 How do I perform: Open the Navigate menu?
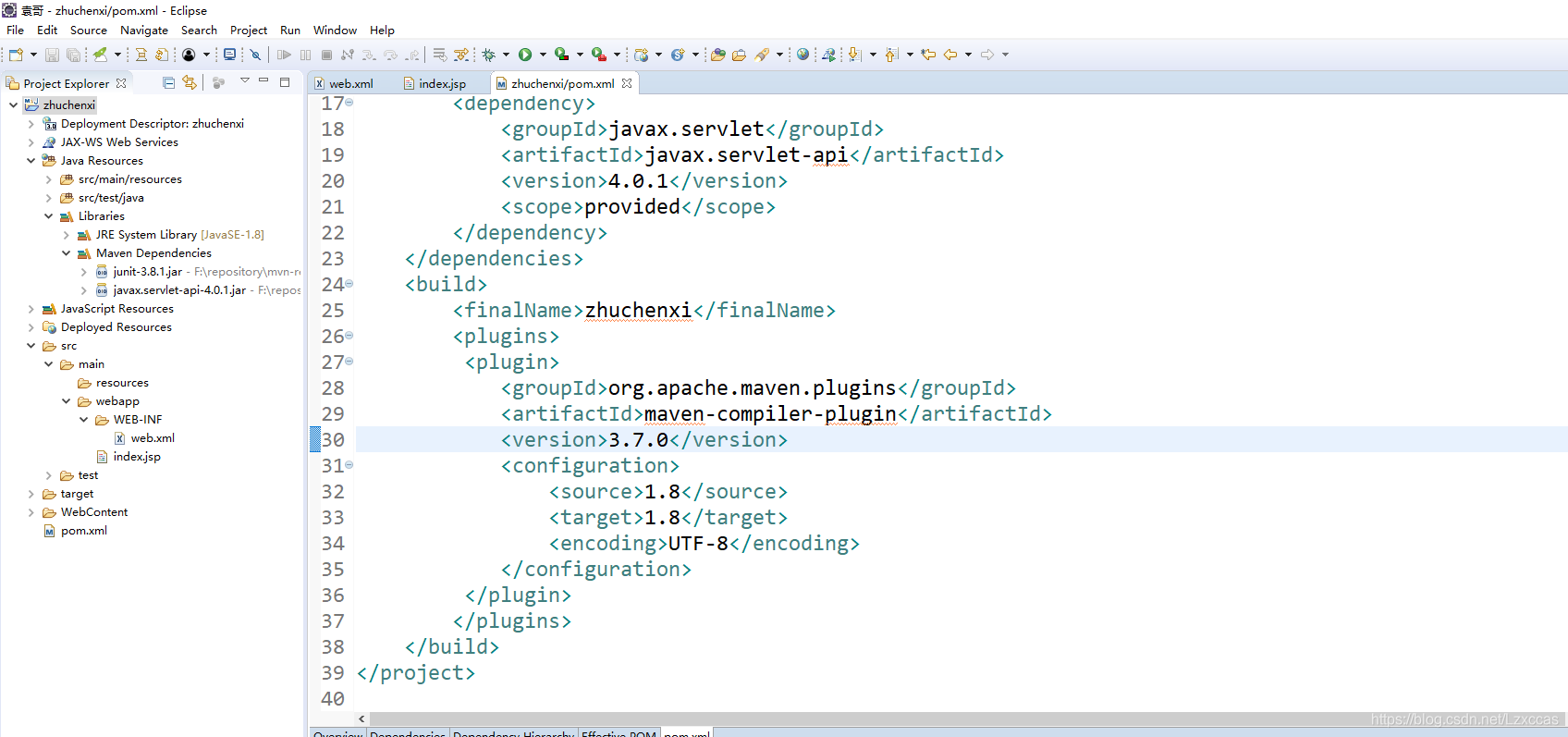(144, 30)
